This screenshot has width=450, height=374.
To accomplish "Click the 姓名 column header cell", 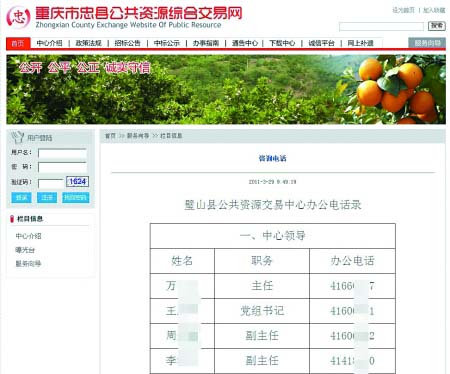I will point(182,261).
